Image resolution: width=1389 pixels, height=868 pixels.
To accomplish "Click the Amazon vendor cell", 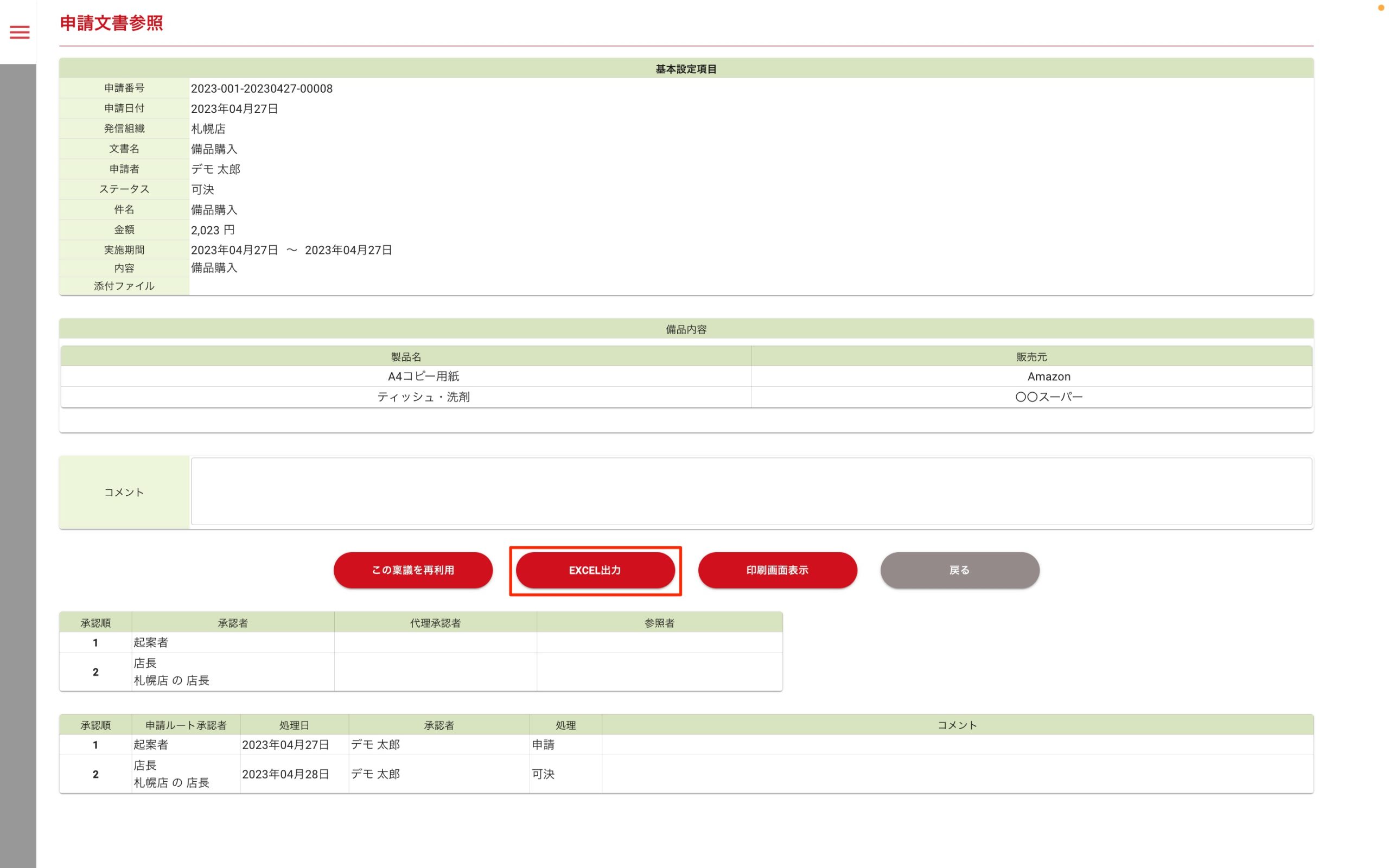I will tap(1048, 376).
